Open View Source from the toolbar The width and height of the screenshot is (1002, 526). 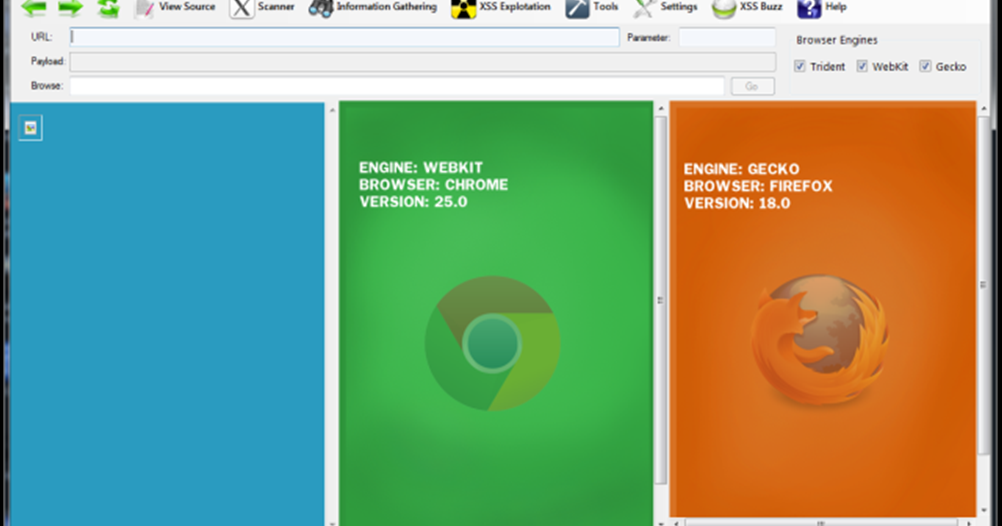point(187,6)
